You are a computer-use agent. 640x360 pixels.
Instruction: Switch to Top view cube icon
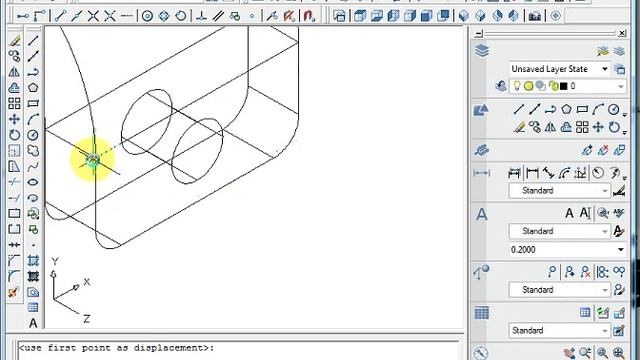[x=360, y=16]
